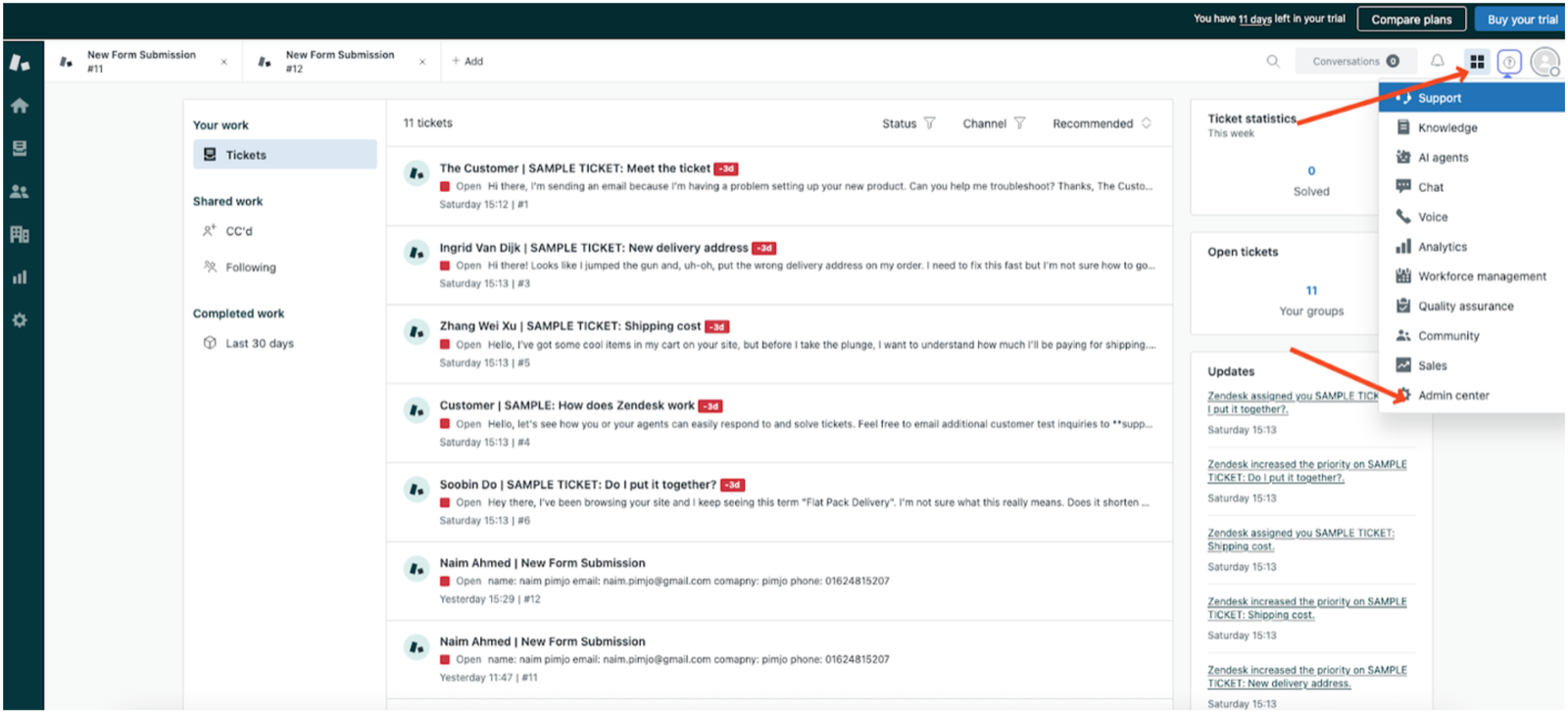Close the New Form Submission #12 tab

[x=422, y=62]
